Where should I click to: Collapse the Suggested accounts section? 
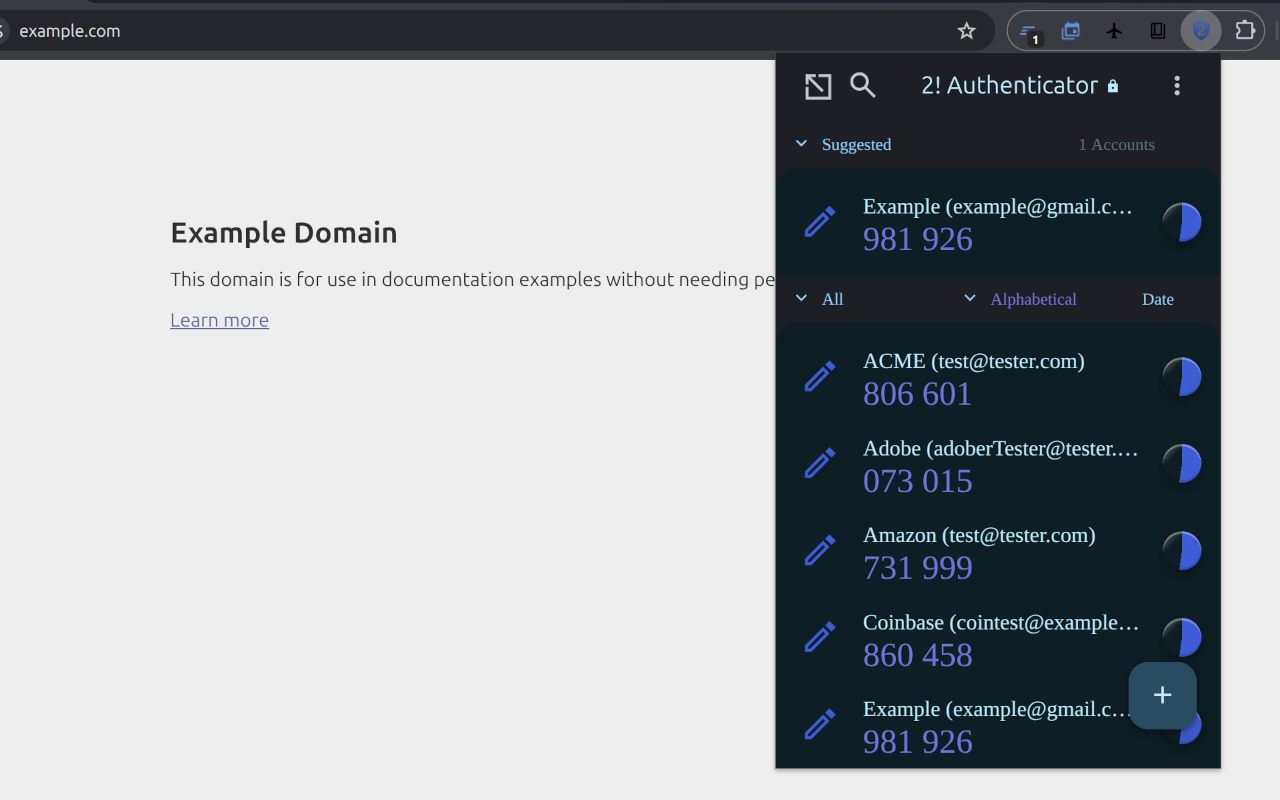pos(801,143)
